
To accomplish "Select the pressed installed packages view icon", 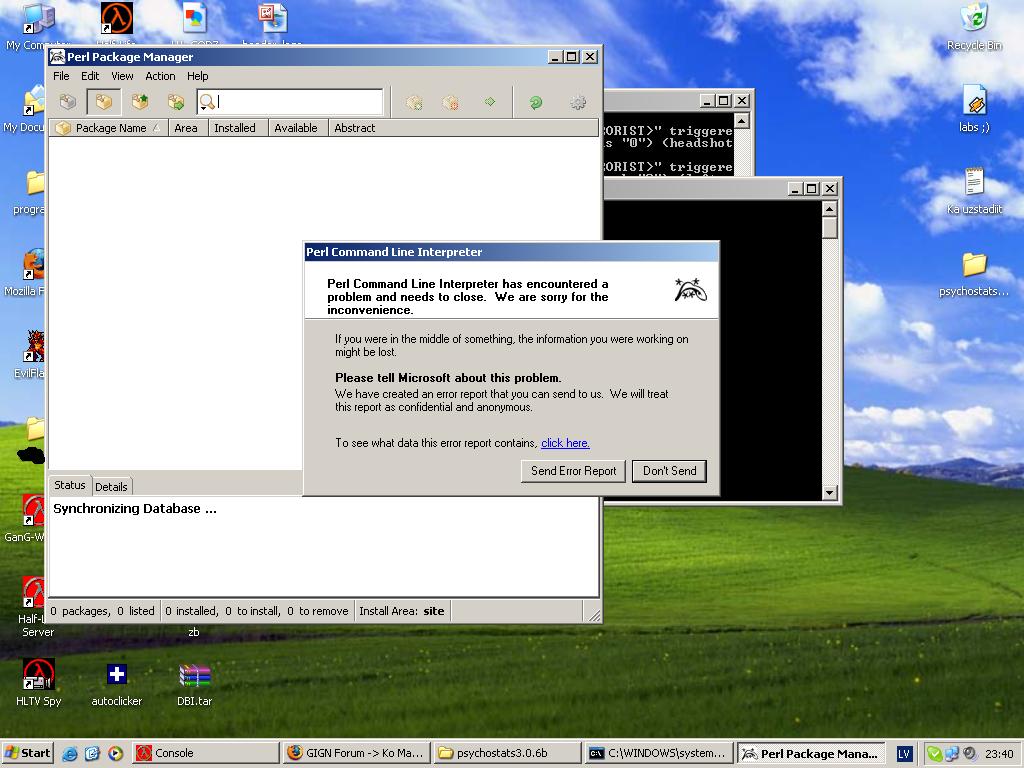I will pyautogui.click(x=104, y=102).
